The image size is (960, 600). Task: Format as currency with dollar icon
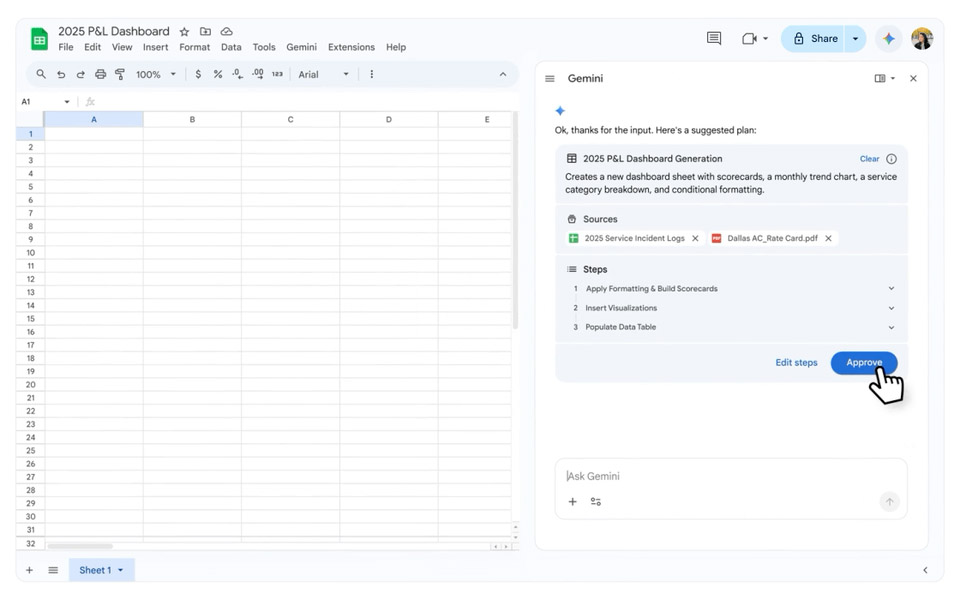[x=198, y=74]
